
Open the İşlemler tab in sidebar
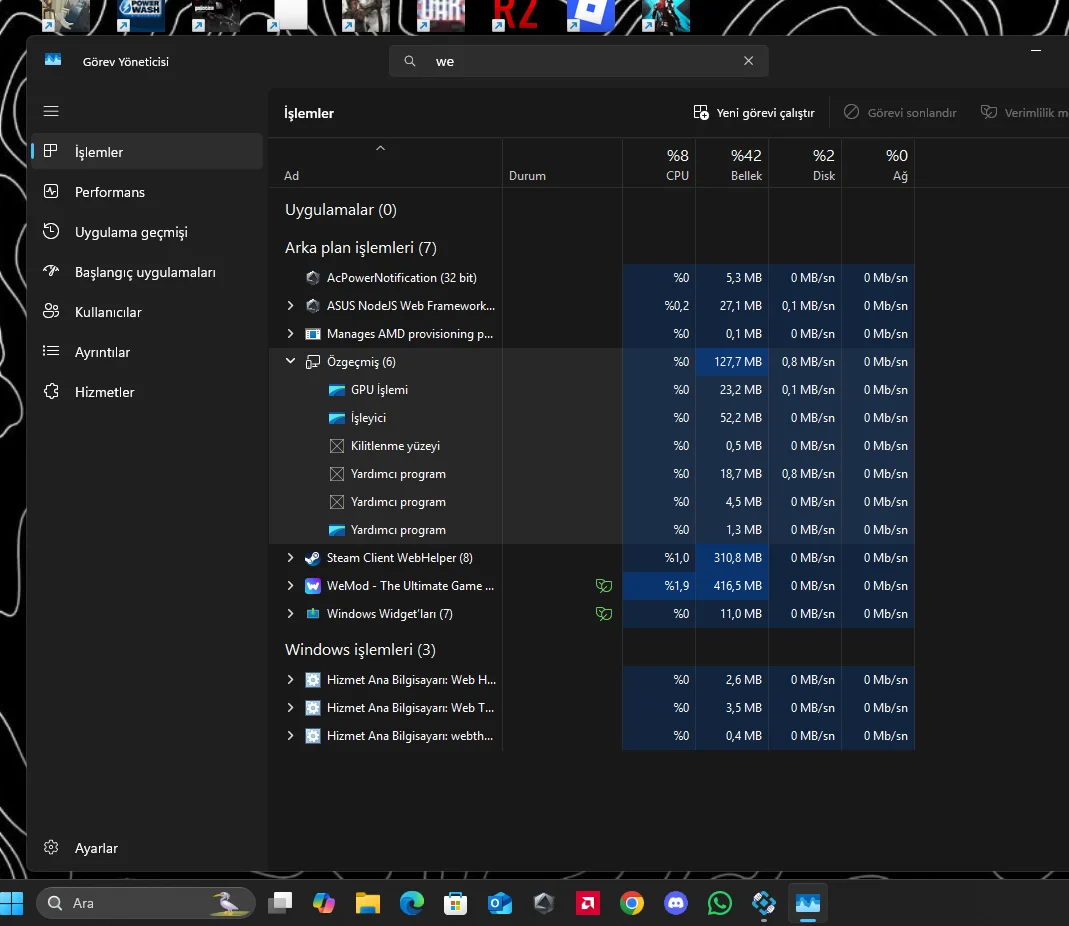147,151
